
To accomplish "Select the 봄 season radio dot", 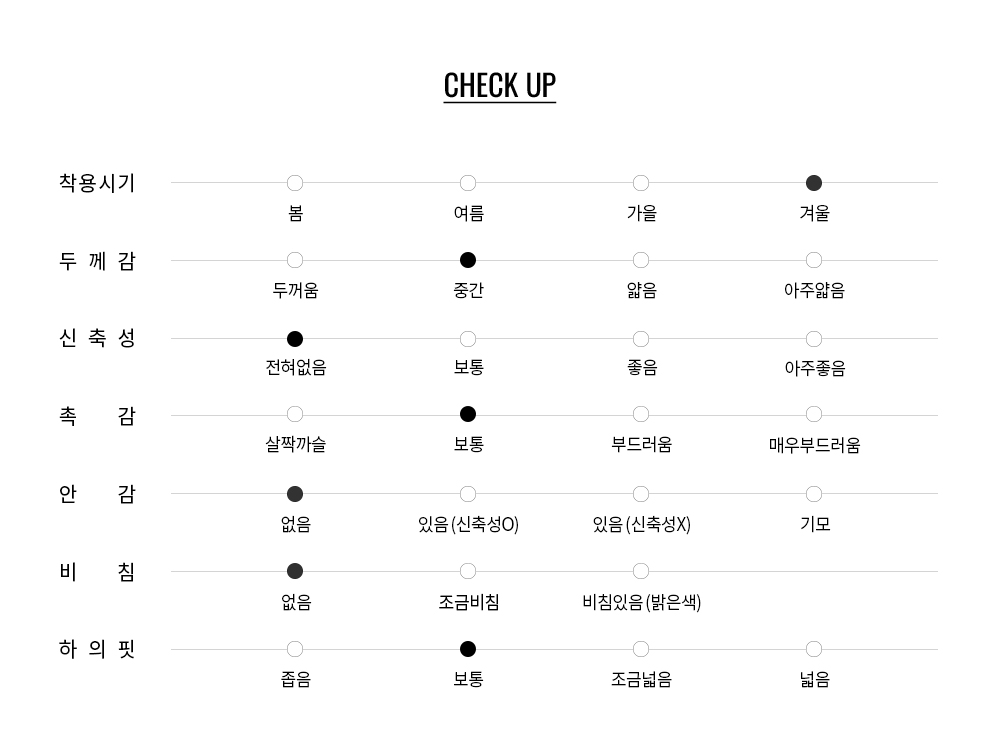I will click(x=295, y=183).
